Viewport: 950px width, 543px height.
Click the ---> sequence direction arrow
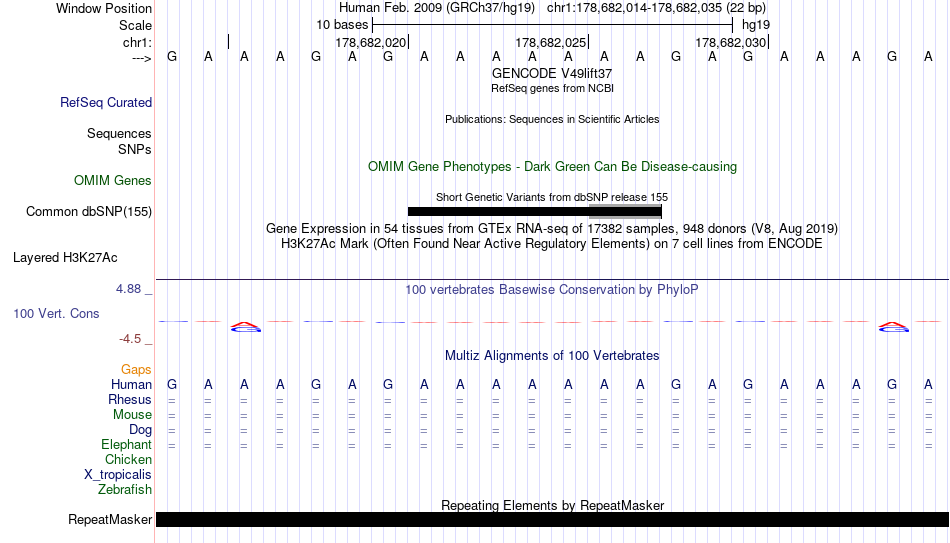tap(141, 58)
